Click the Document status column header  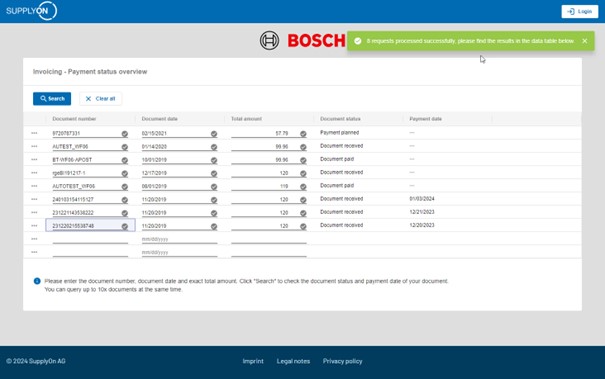click(340, 119)
